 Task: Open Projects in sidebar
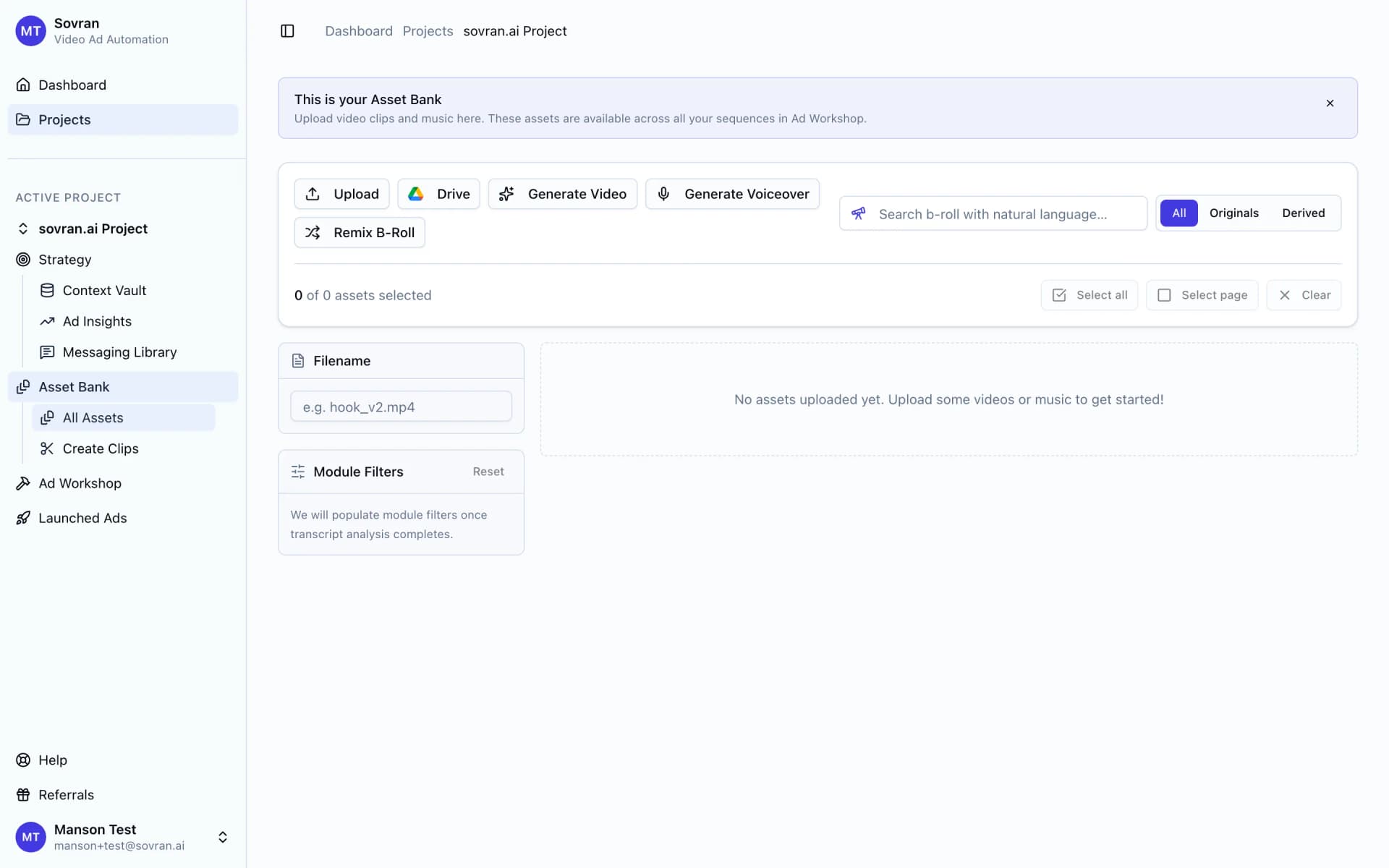coord(123,119)
